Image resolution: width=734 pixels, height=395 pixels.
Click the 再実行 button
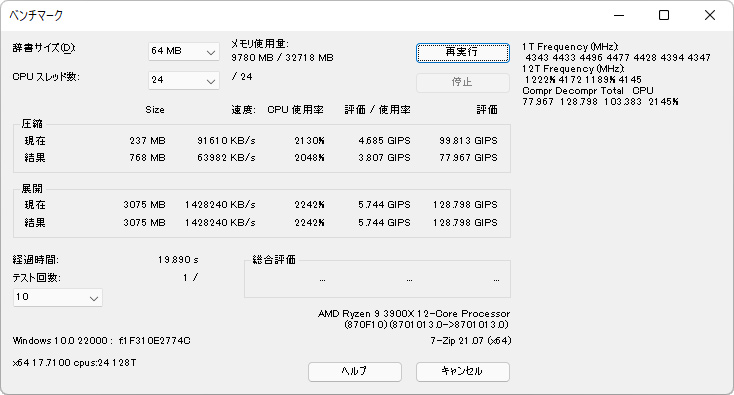[x=462, y=52]
